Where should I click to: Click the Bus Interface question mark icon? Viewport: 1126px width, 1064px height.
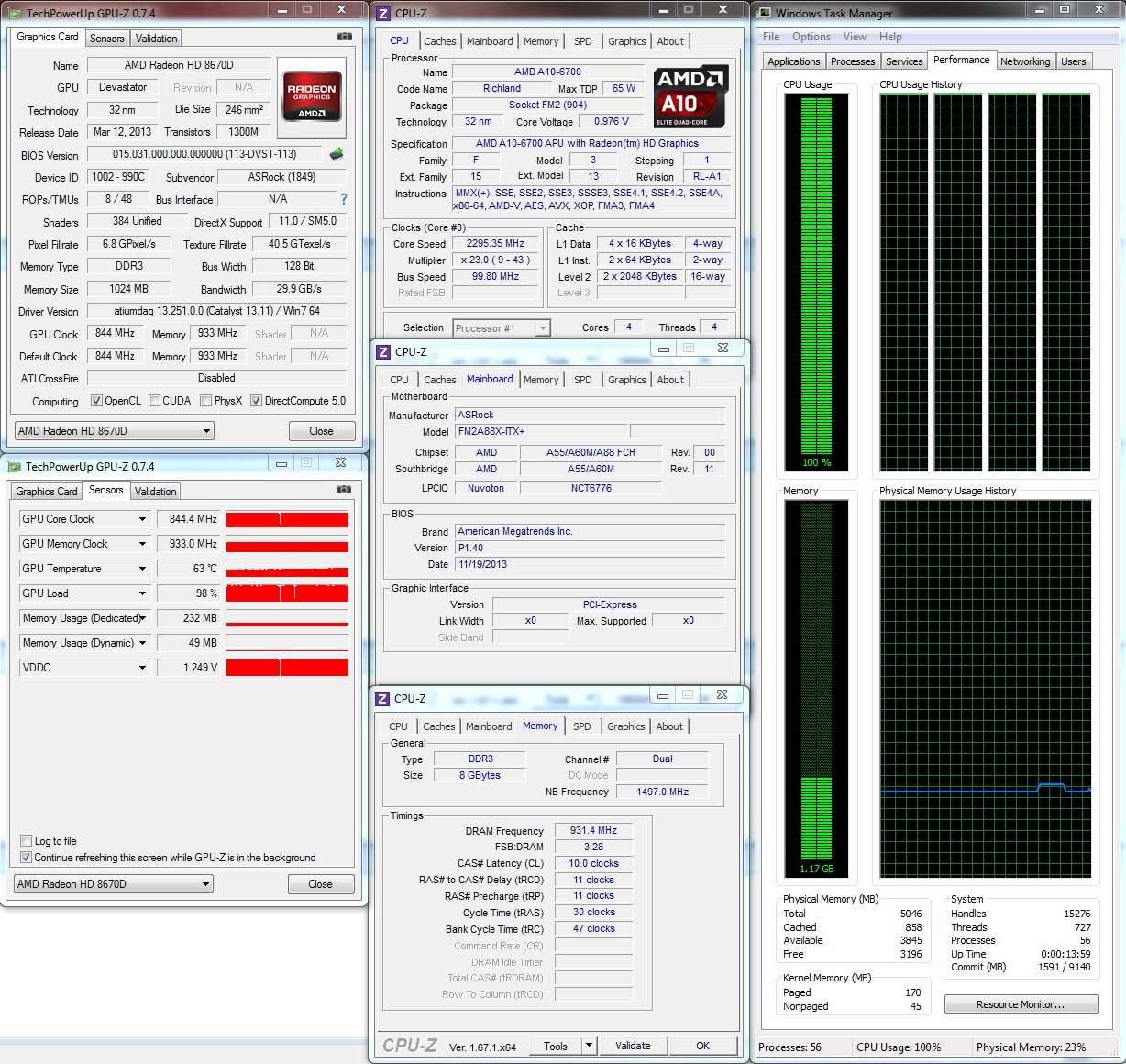pos(344,199)
